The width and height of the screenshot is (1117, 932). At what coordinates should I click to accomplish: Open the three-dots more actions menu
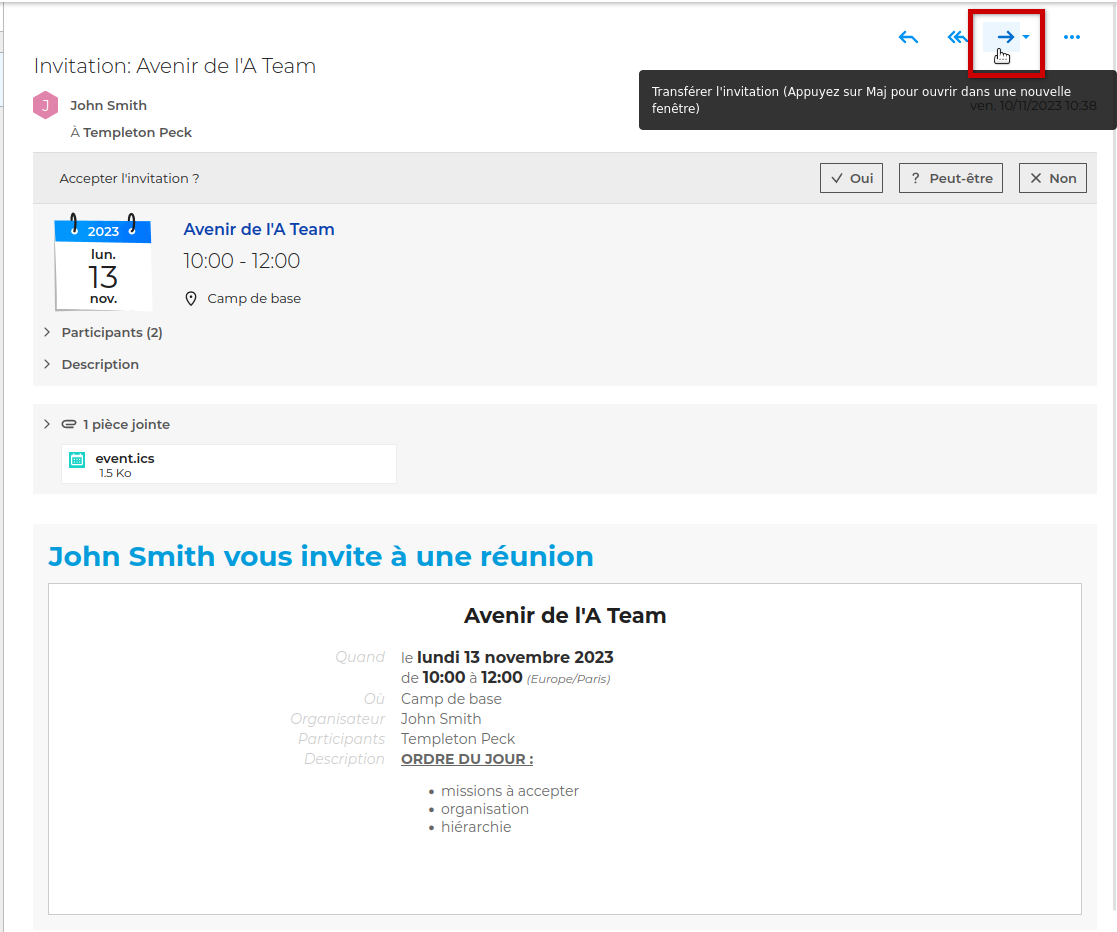pos(1072,38)
